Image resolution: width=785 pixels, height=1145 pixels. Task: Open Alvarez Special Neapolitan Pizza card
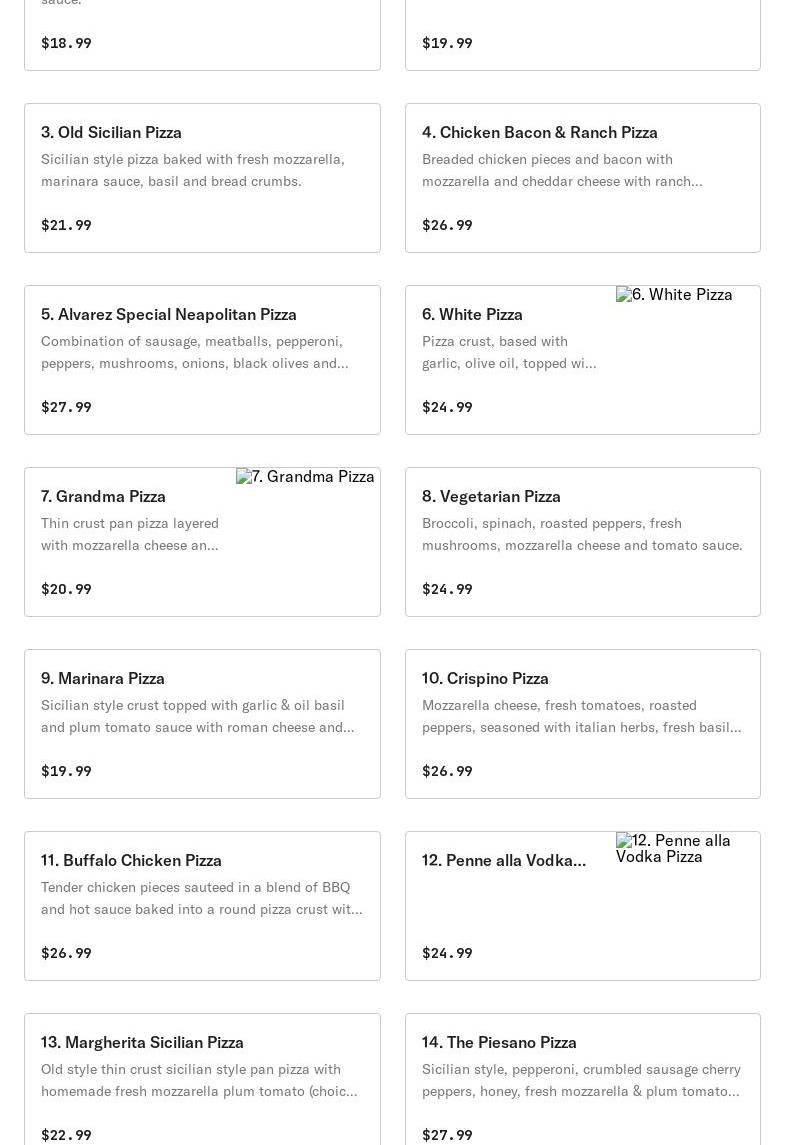169,314
